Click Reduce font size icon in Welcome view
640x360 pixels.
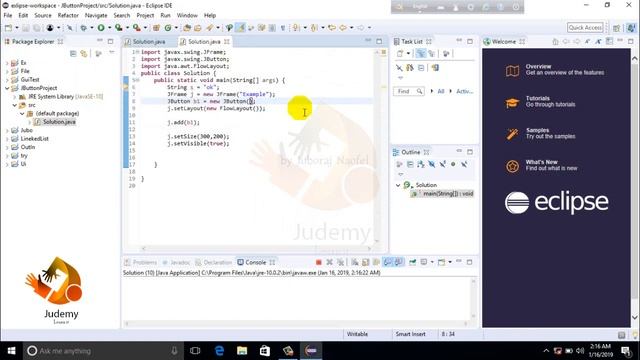pos(587,42)
